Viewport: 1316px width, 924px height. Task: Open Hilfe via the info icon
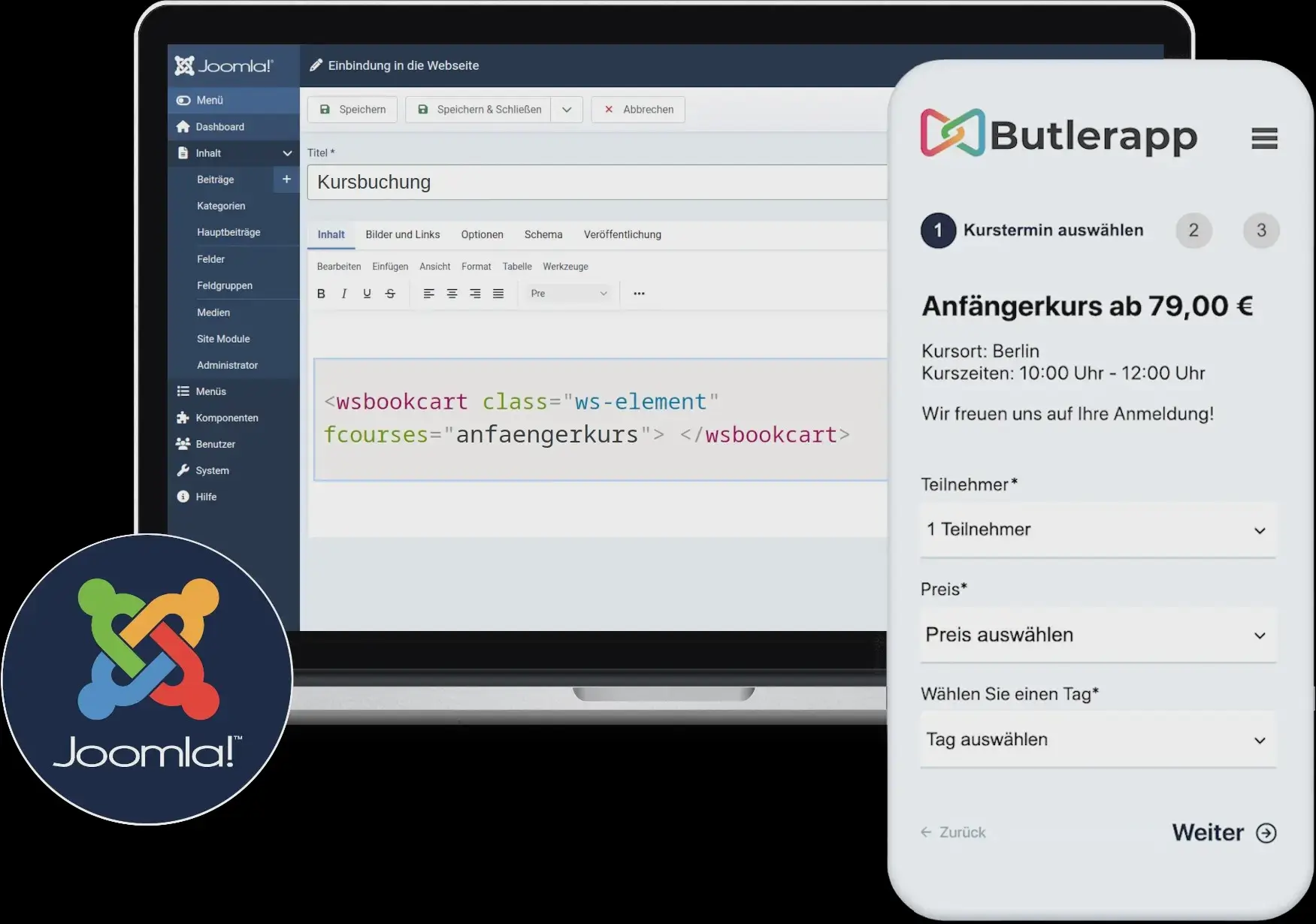(183, 497)
